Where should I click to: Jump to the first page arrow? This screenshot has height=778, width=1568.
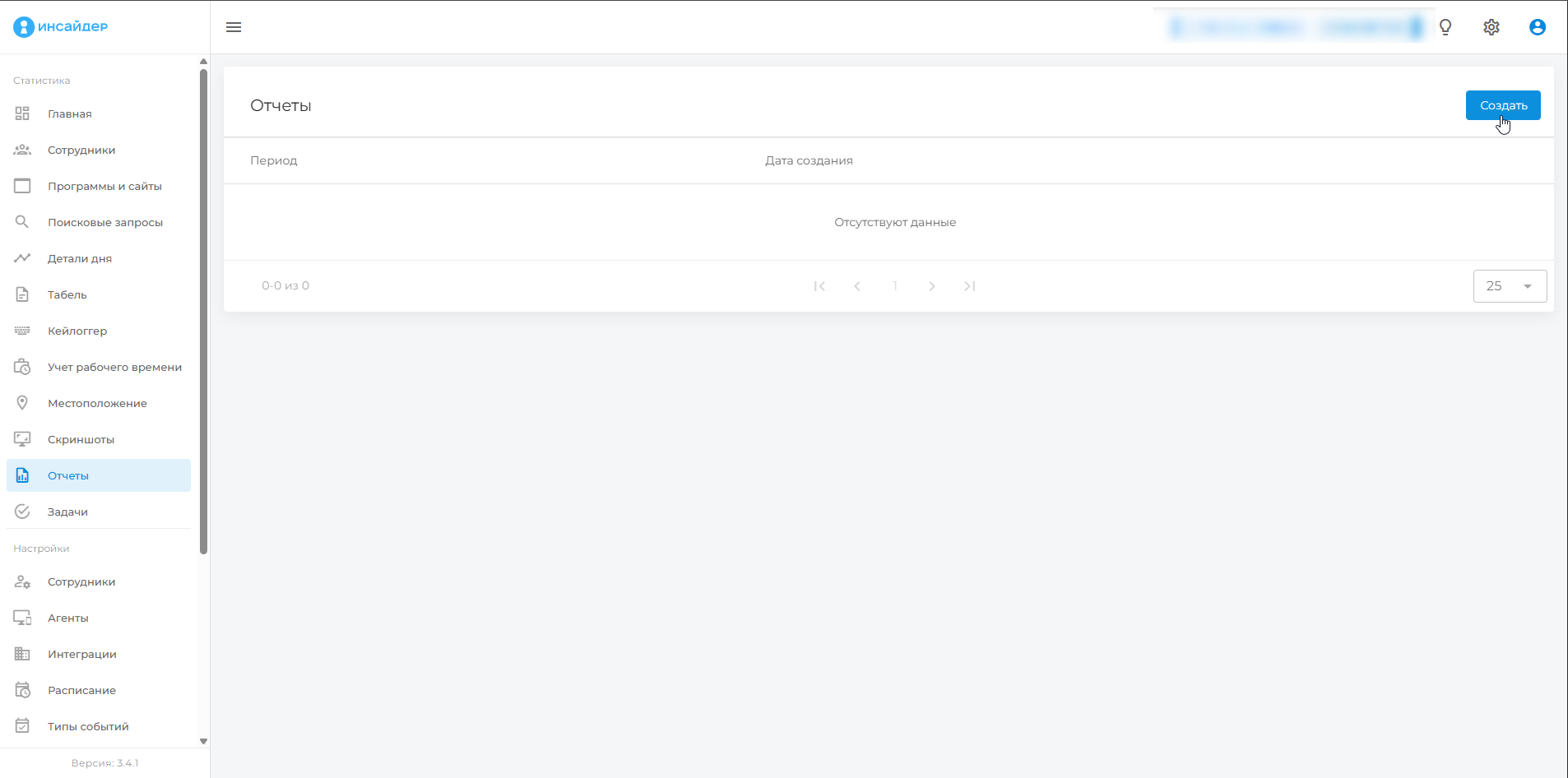819,286
